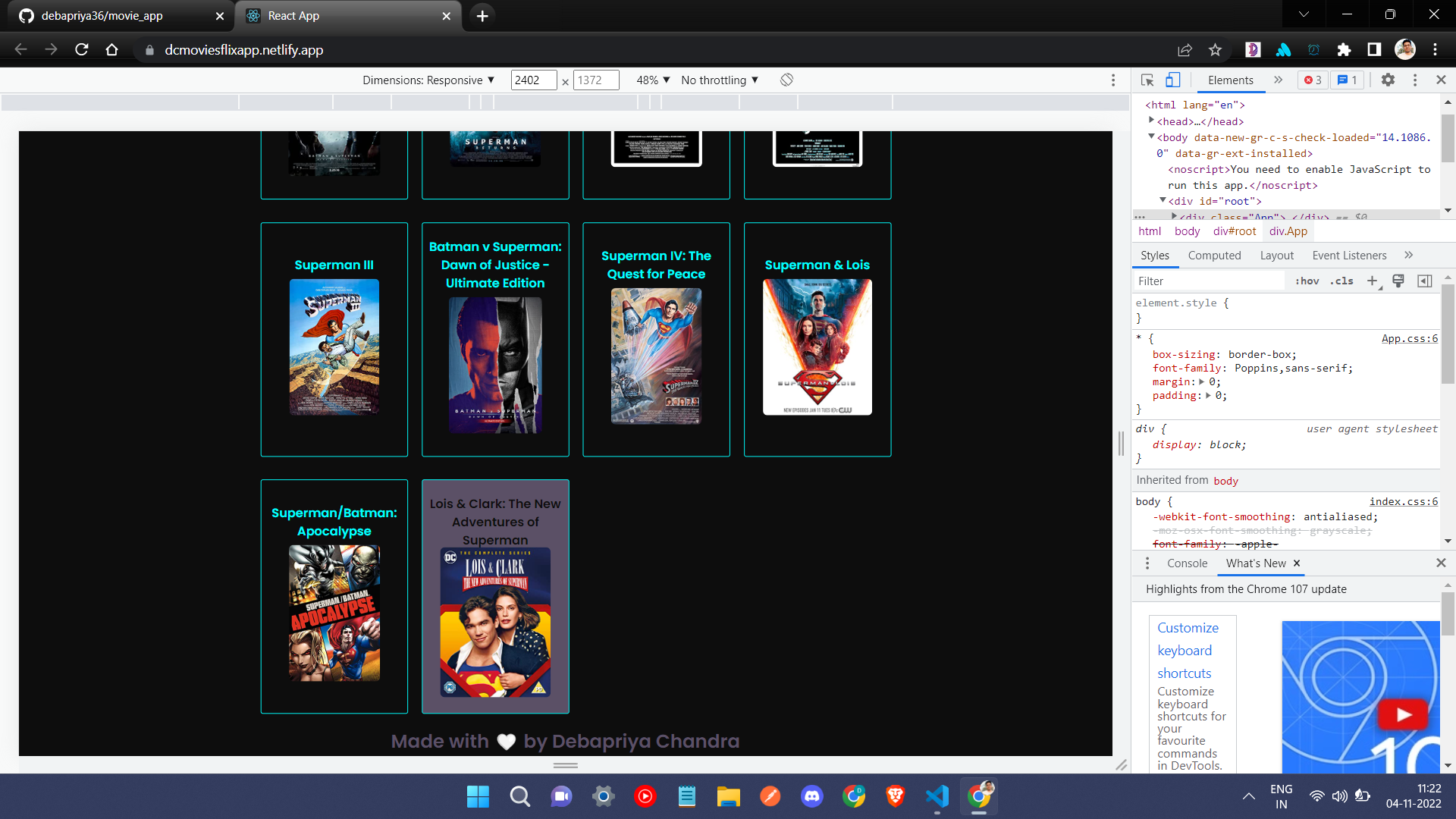Open the issues badge next to errors
The image size is (1456, 819).
pos(1347,80)
